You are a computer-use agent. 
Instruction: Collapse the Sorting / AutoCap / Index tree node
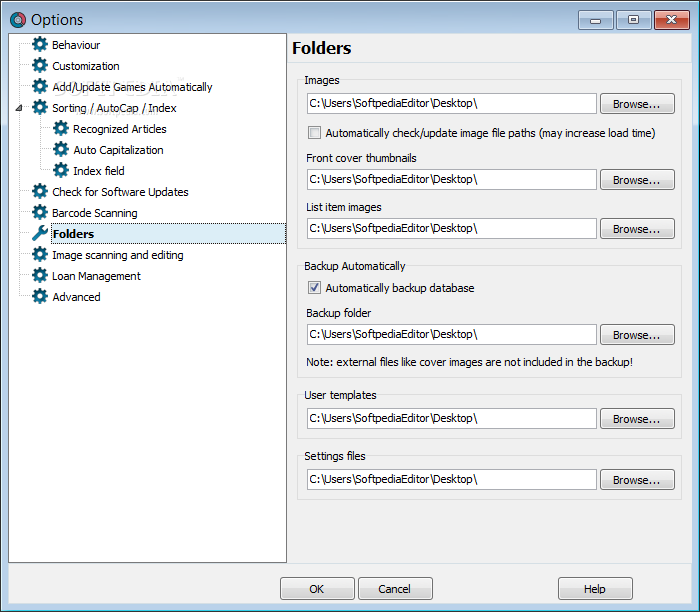(x=19, y=108)
